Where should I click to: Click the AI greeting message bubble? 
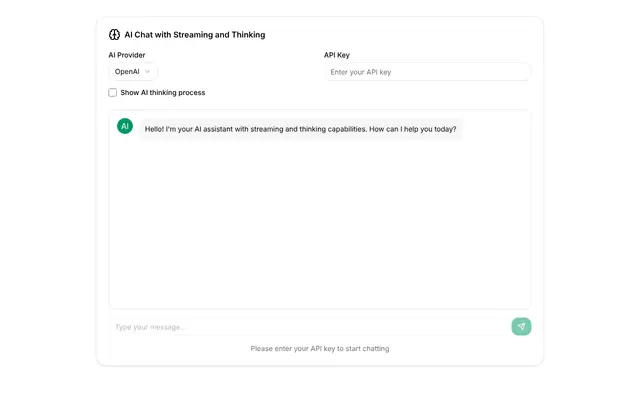point(300,129)
